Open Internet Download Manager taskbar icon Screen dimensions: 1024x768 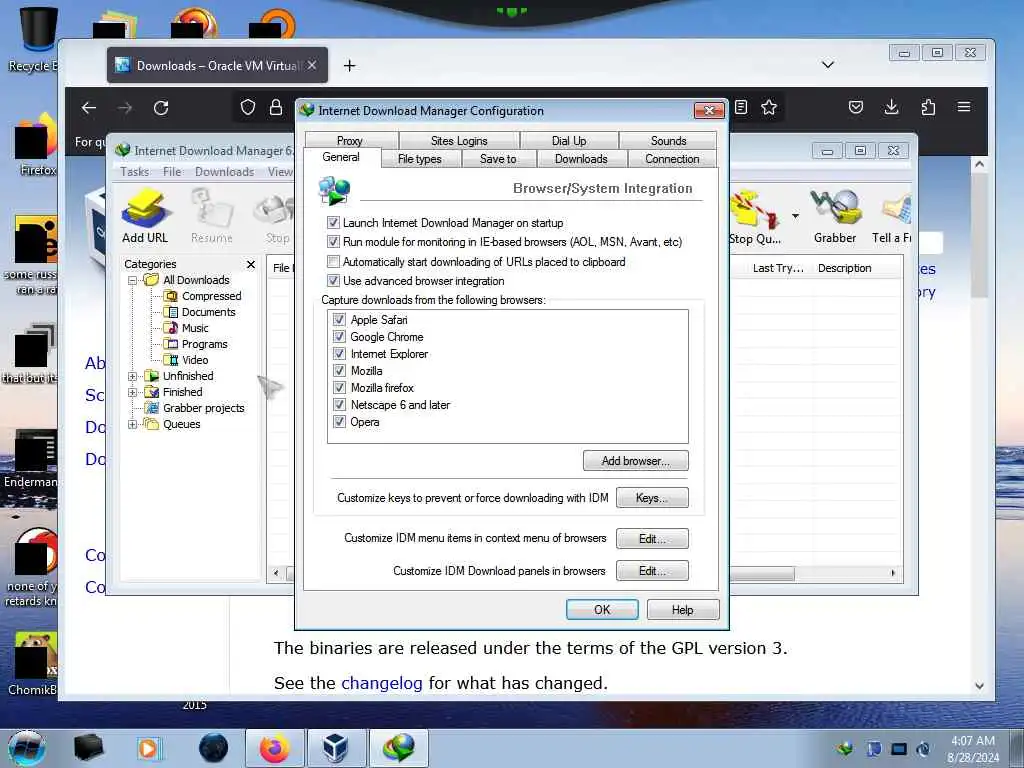pyautogui.click(x=399, y=748)
